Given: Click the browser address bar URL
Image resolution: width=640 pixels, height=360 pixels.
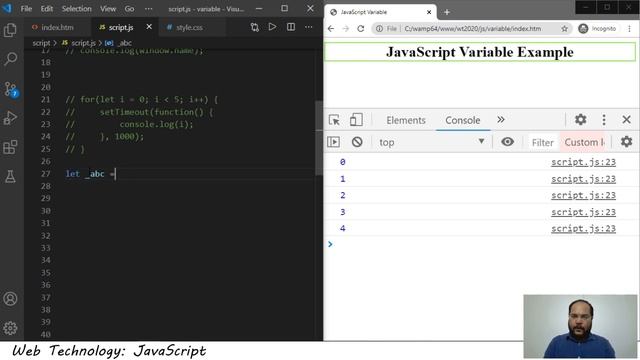Looking at the screenshot, I should click(473, 29).
